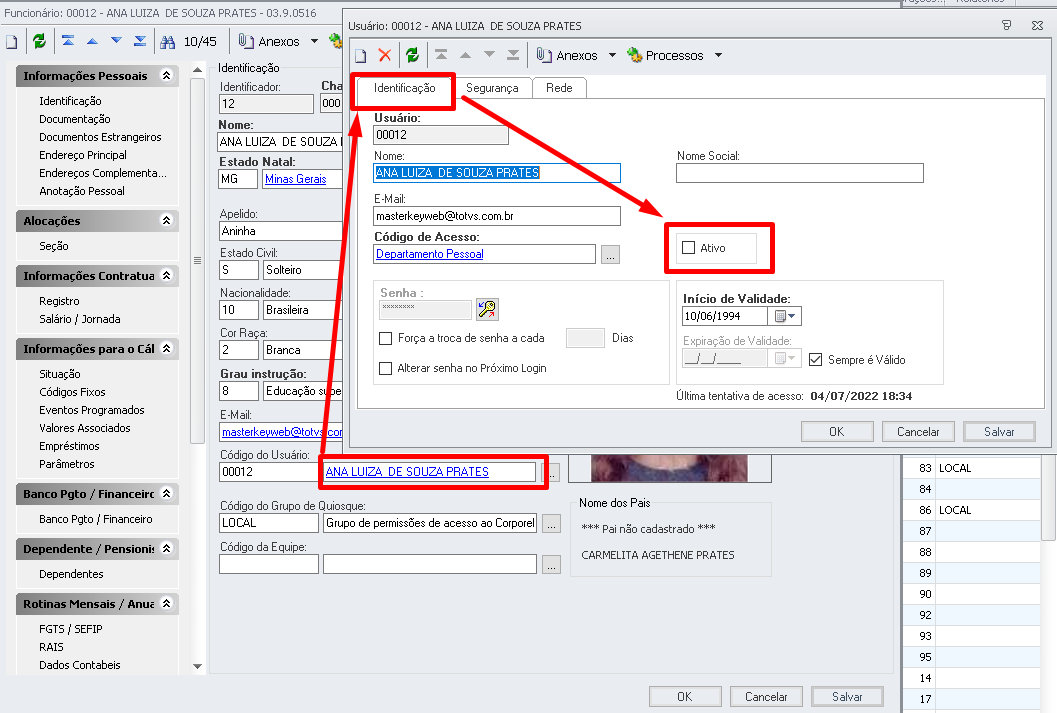
Task: Open ANA LUIZA DE SOUZA PRATES user link
Action: 407,472
